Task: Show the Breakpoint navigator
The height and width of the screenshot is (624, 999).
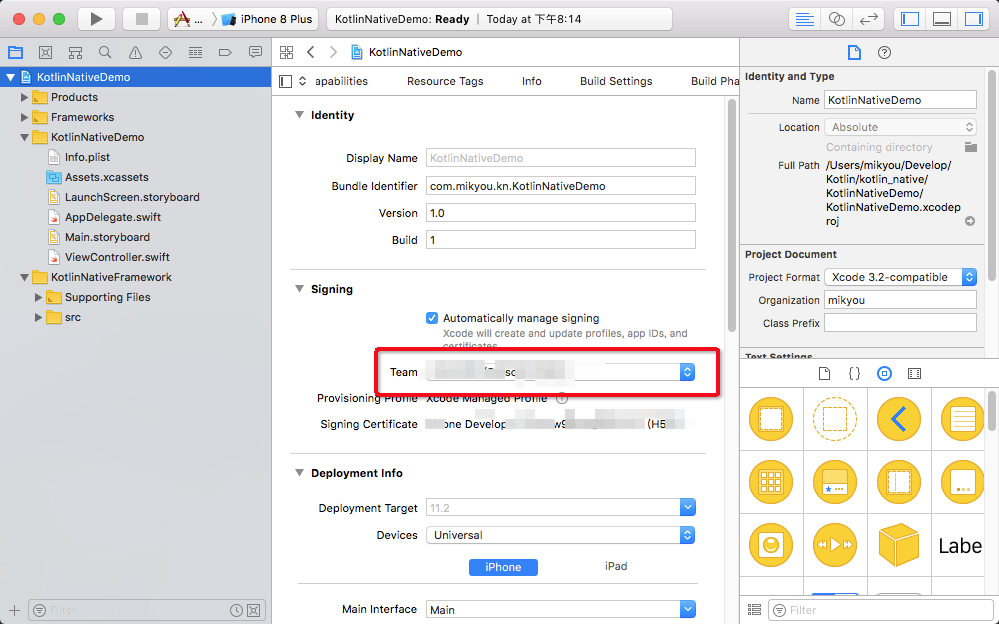Action: click(x=225, y=52)
